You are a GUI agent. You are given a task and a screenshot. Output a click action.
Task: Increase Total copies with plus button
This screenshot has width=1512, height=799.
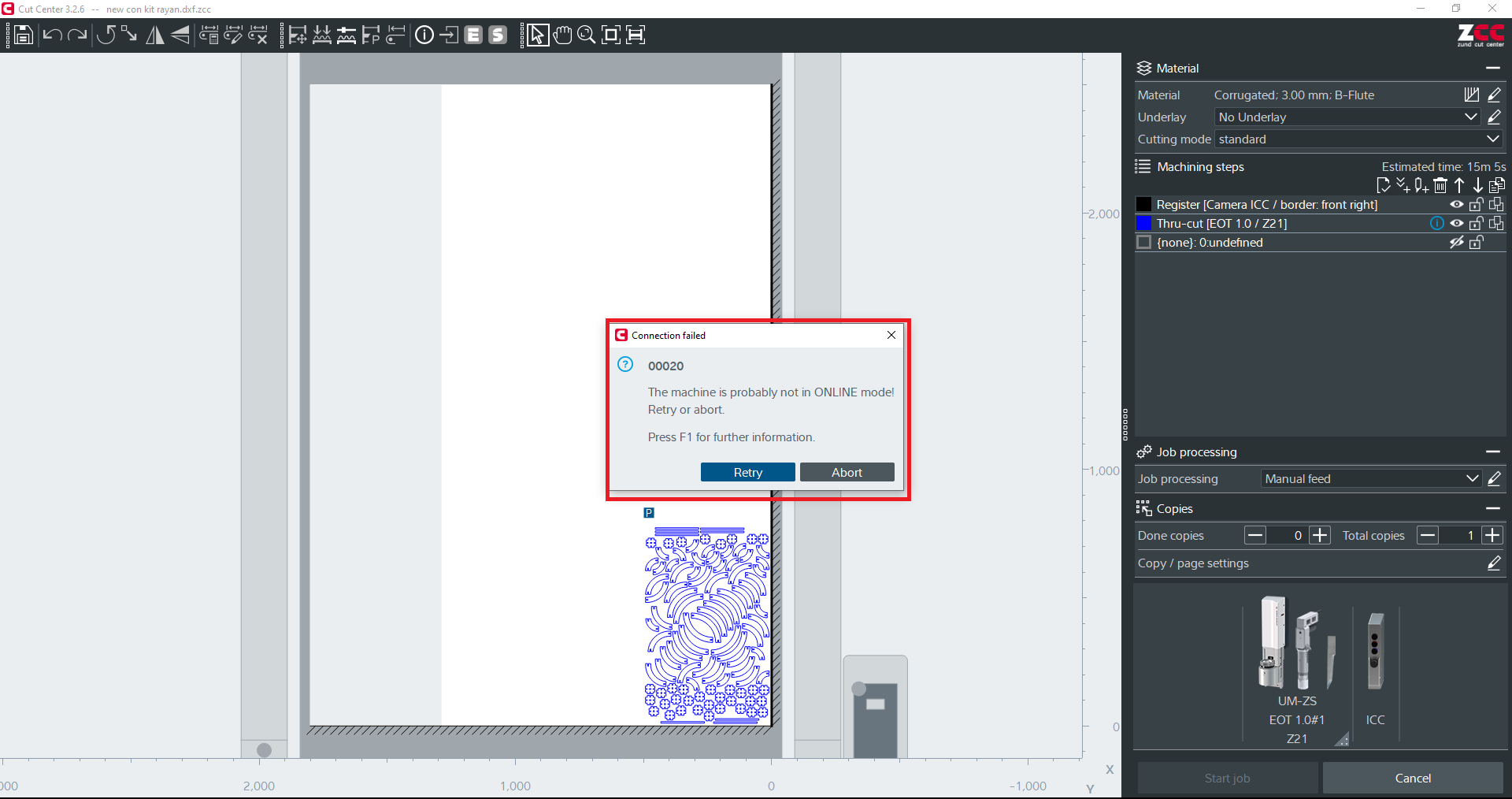pos(1492,535)
